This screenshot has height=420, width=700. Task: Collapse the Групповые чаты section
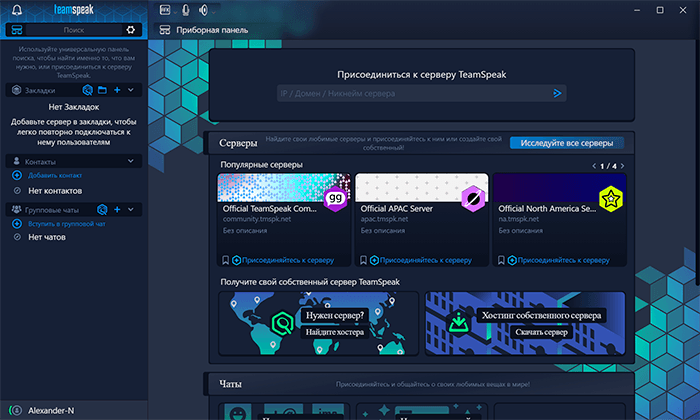pos(131,209)
